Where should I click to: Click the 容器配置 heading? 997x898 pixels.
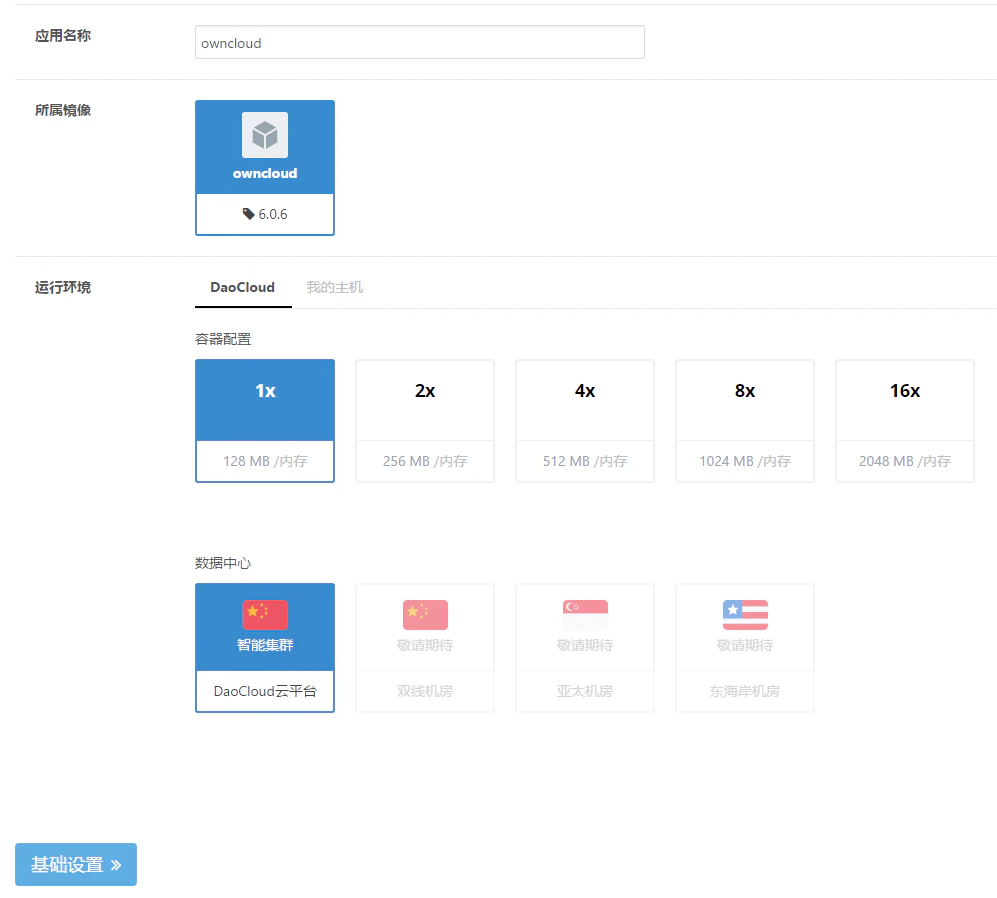coord(223,339)
